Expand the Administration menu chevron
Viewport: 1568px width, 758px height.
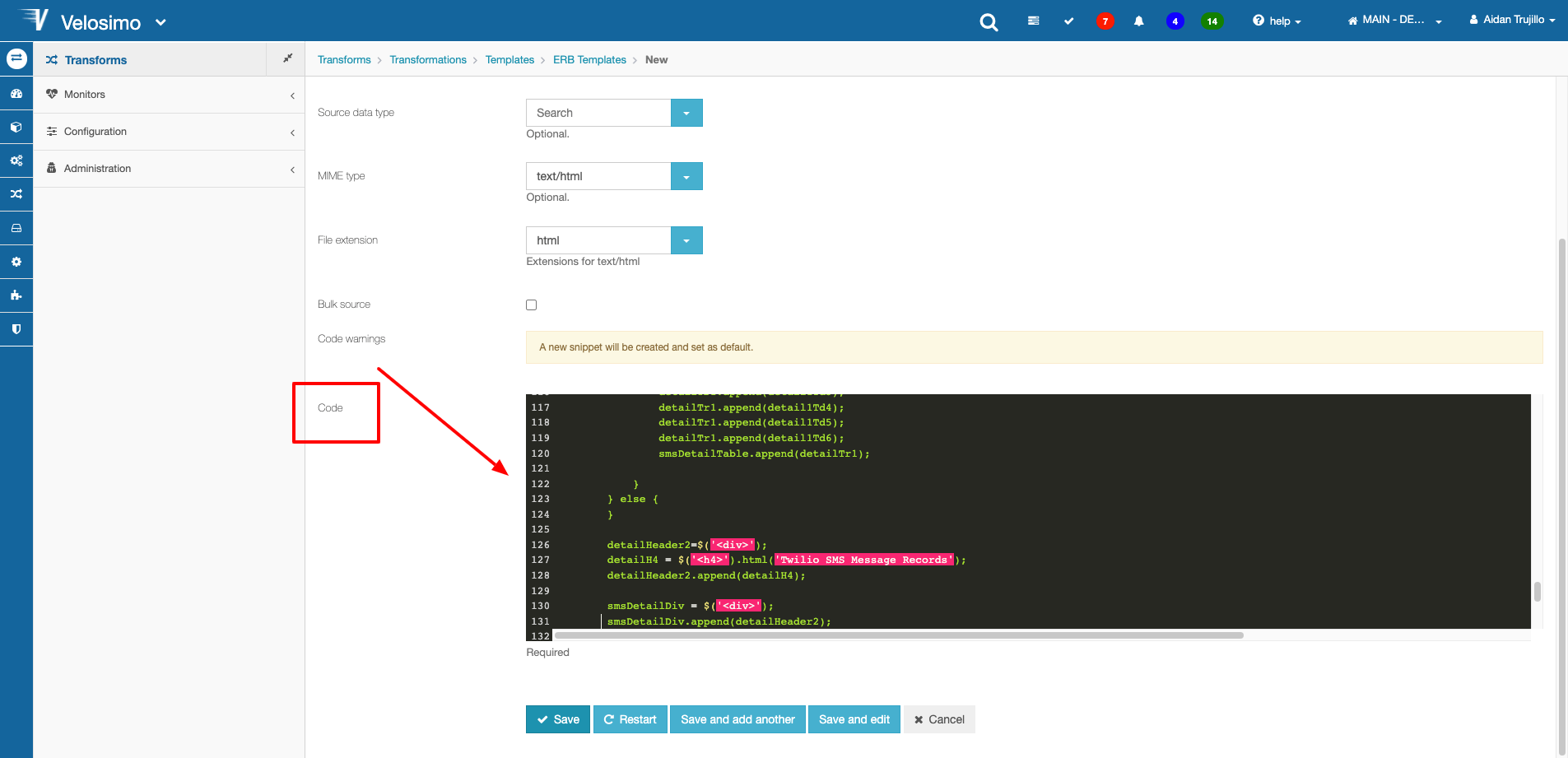(x=292, y=170)
